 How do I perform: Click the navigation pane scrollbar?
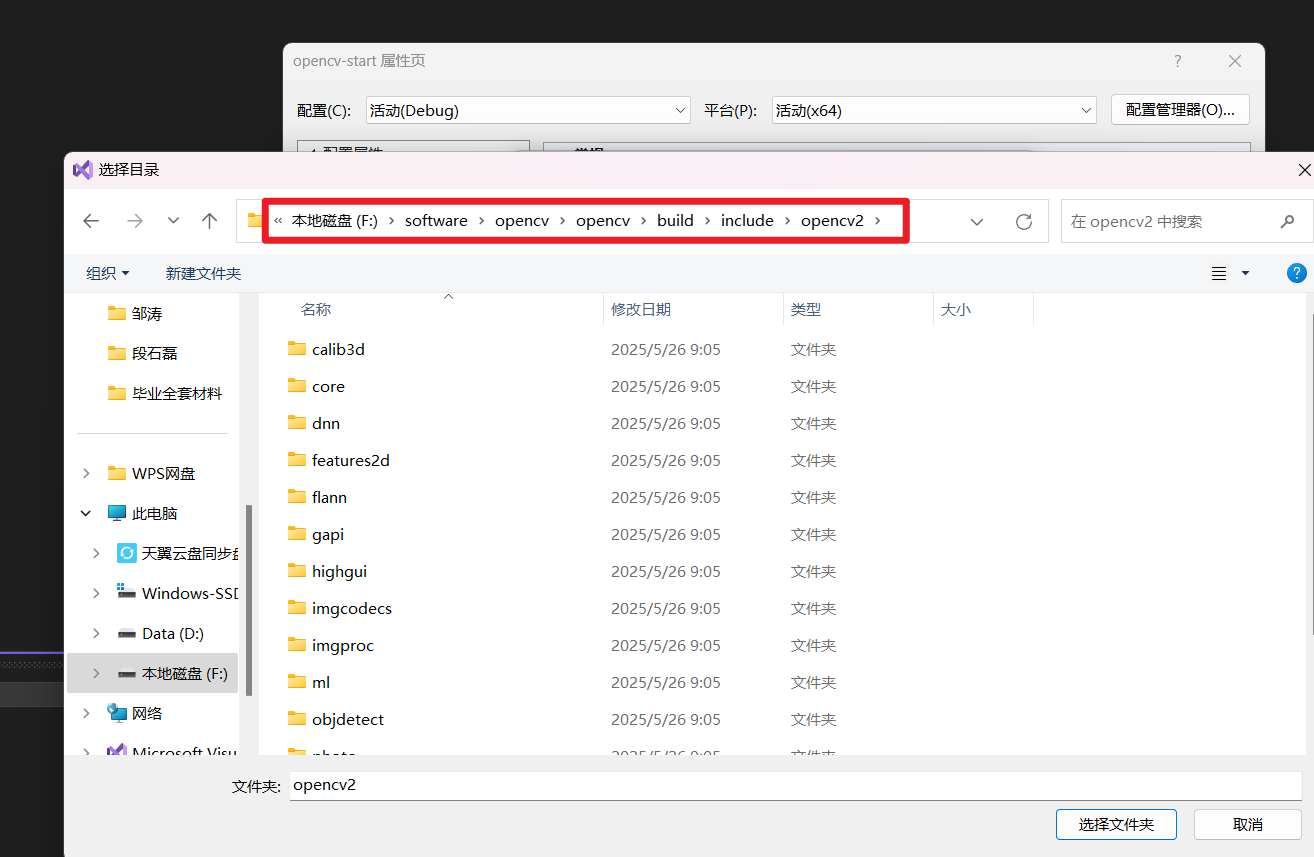tap(248, 600)
